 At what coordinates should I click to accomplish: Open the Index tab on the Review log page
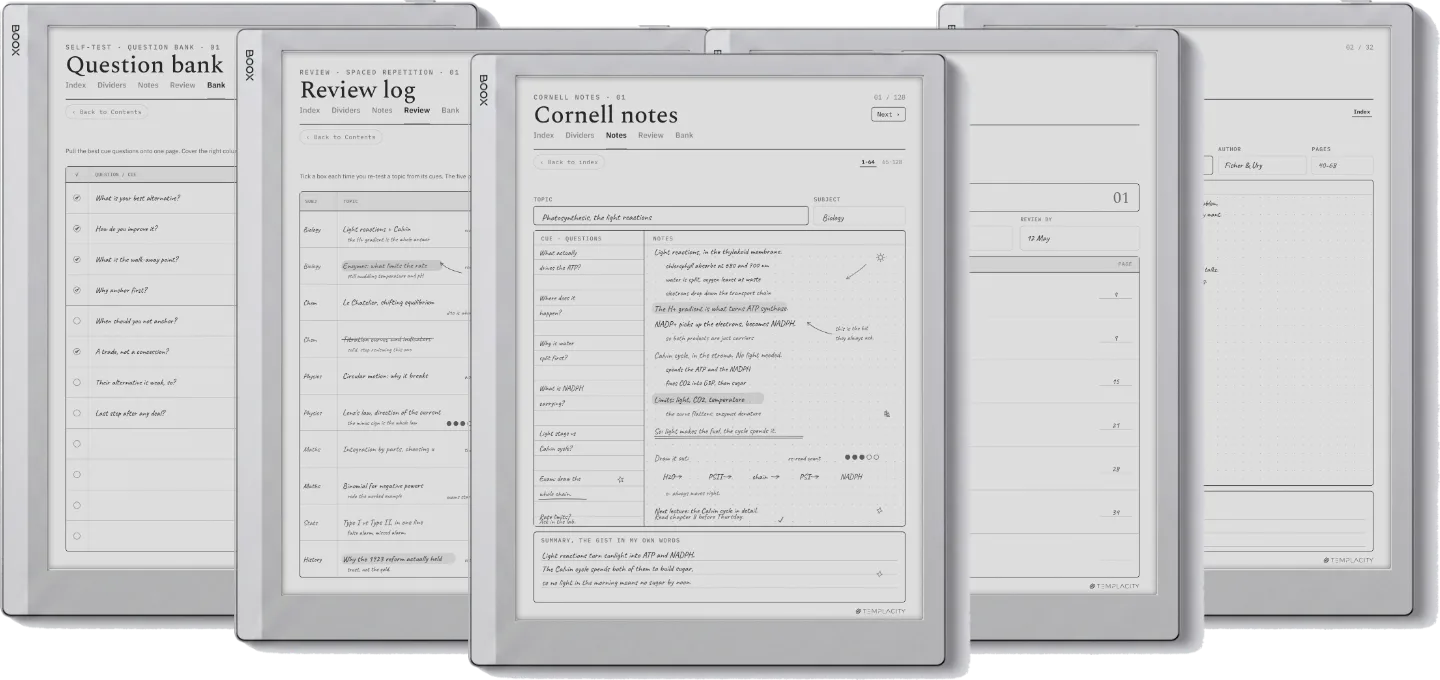click(310, 111)
